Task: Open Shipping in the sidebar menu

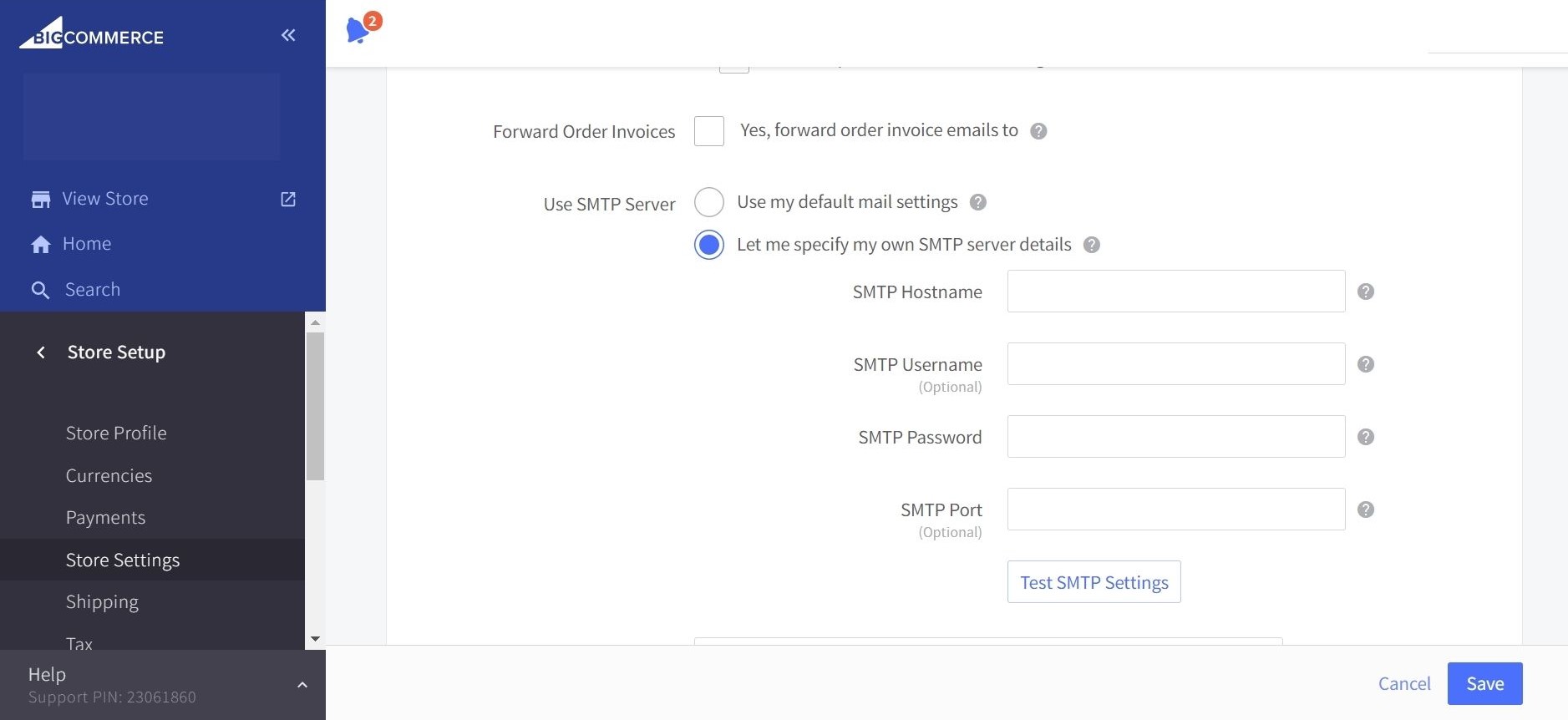Action: (x=102, y=602)
